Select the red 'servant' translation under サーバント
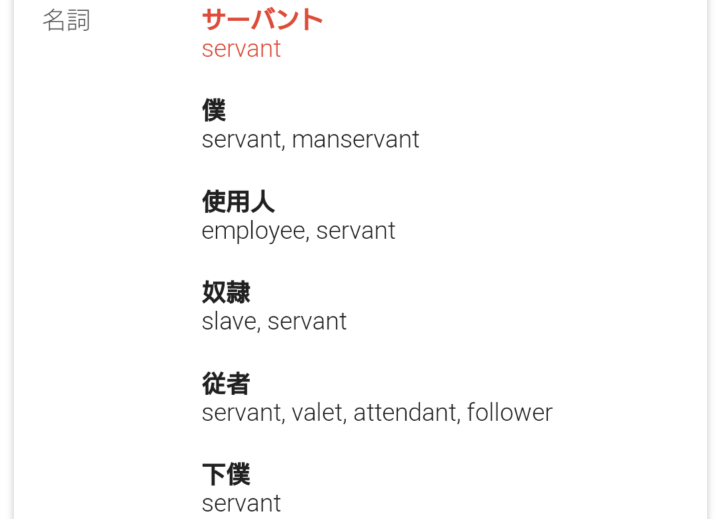 tap(241, 48)
